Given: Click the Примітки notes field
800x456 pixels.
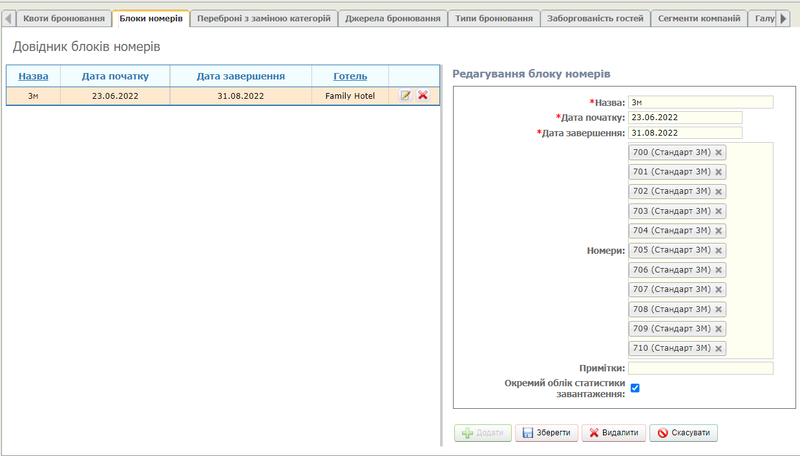Looking at the screenshot, I should point(701,368).
